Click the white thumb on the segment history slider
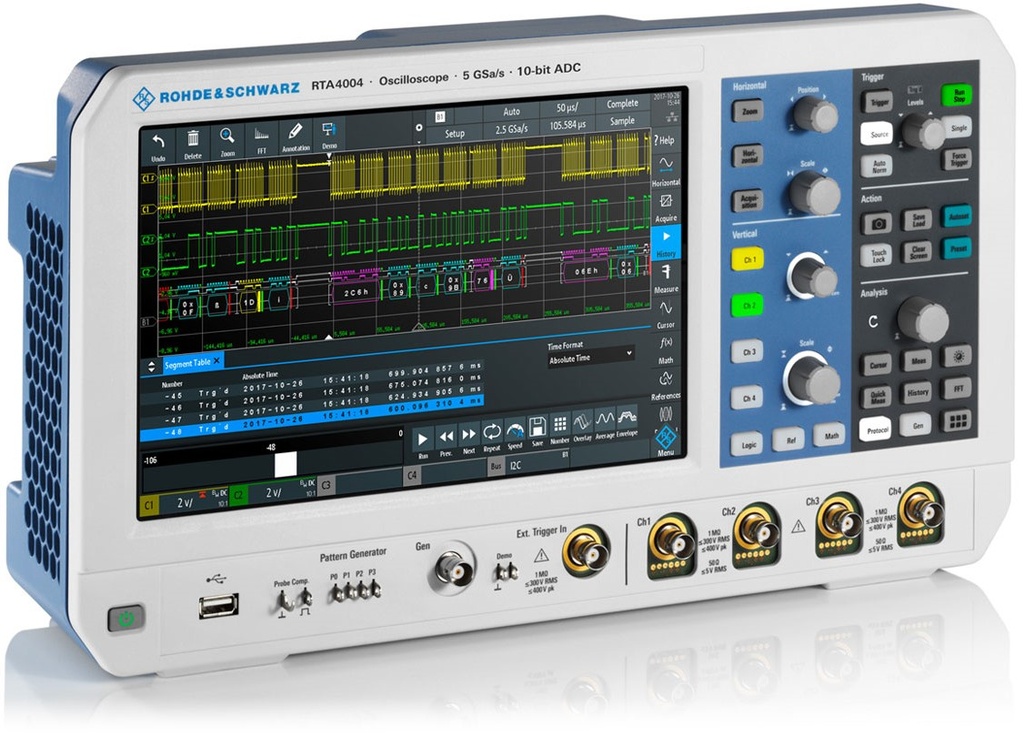Screen dimensions: 1024x737 click(x=285, y=464)
